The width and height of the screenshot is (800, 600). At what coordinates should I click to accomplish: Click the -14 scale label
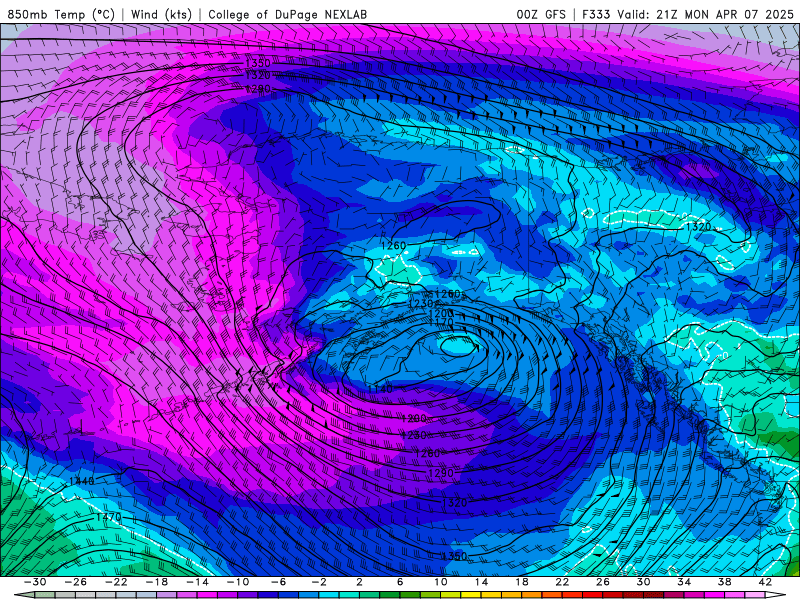[x=197, y=582]
